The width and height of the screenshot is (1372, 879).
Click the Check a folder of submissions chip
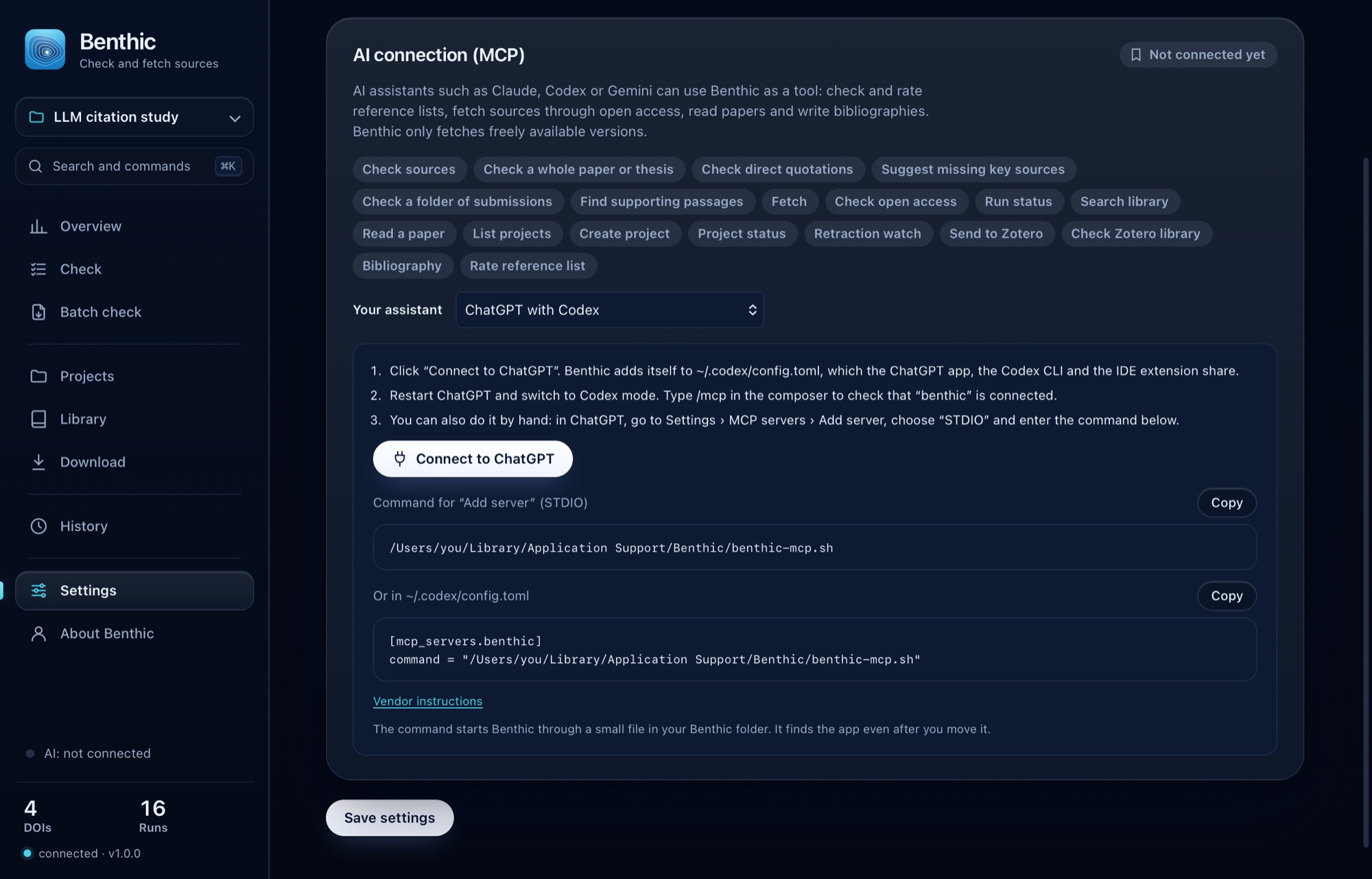(x=458, y=202)
